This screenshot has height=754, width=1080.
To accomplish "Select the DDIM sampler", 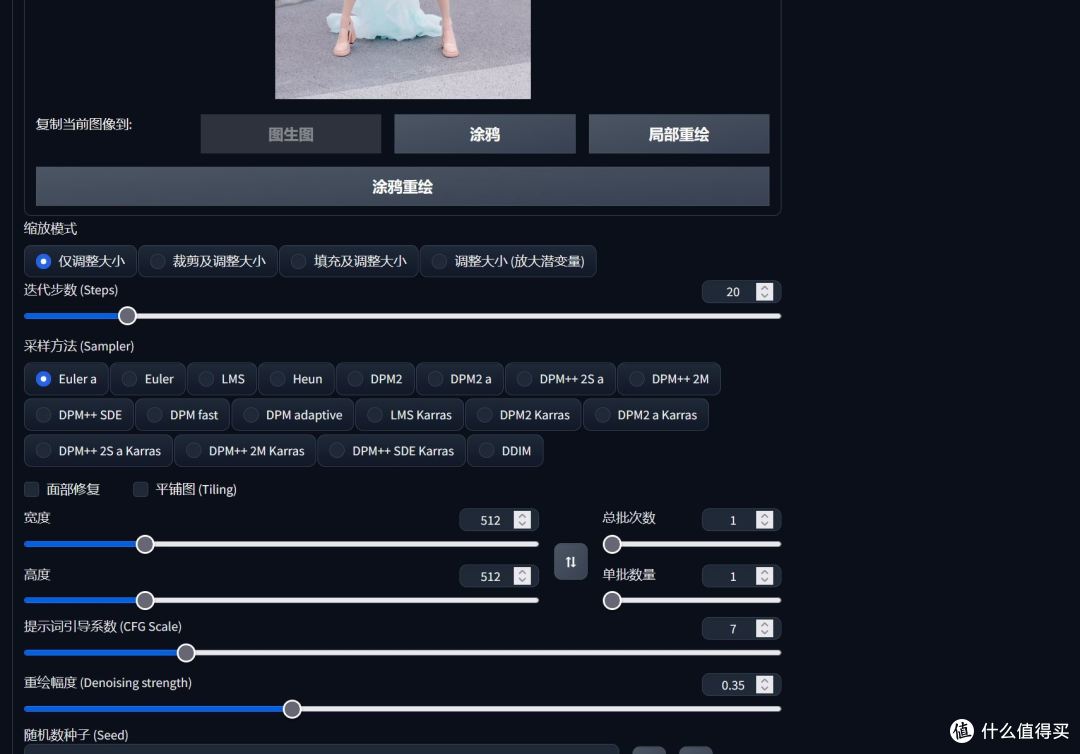I will [506, 450].
